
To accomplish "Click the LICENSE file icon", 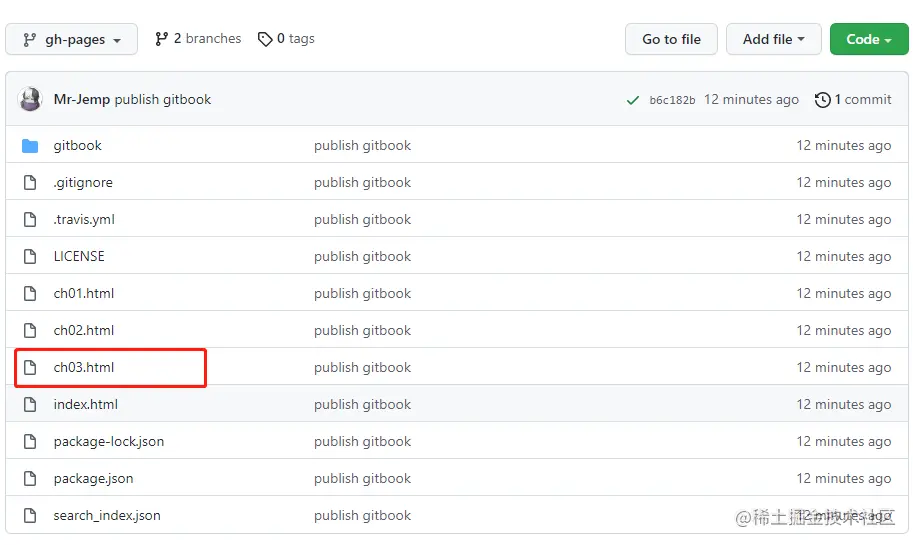I will [30, 257].
